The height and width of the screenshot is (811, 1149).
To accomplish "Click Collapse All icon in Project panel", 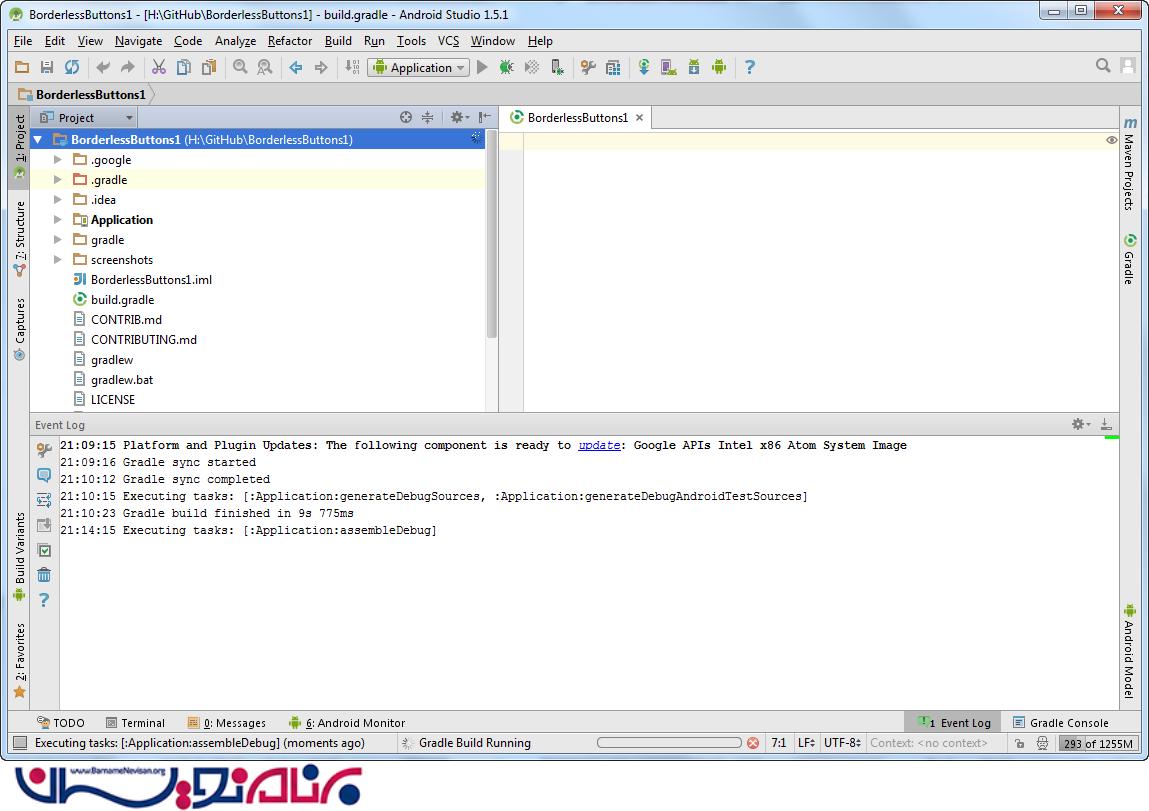I will (x=428, y=117).
